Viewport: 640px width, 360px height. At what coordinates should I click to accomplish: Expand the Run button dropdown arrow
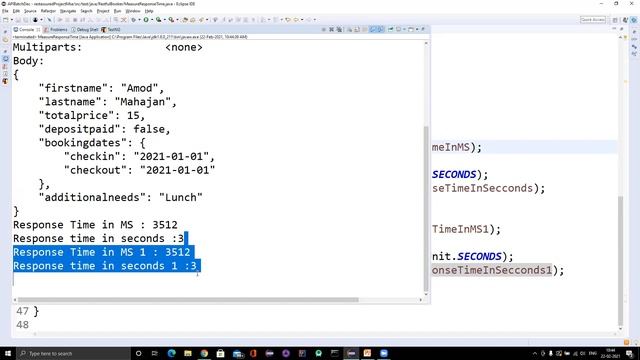pos(152,20)
